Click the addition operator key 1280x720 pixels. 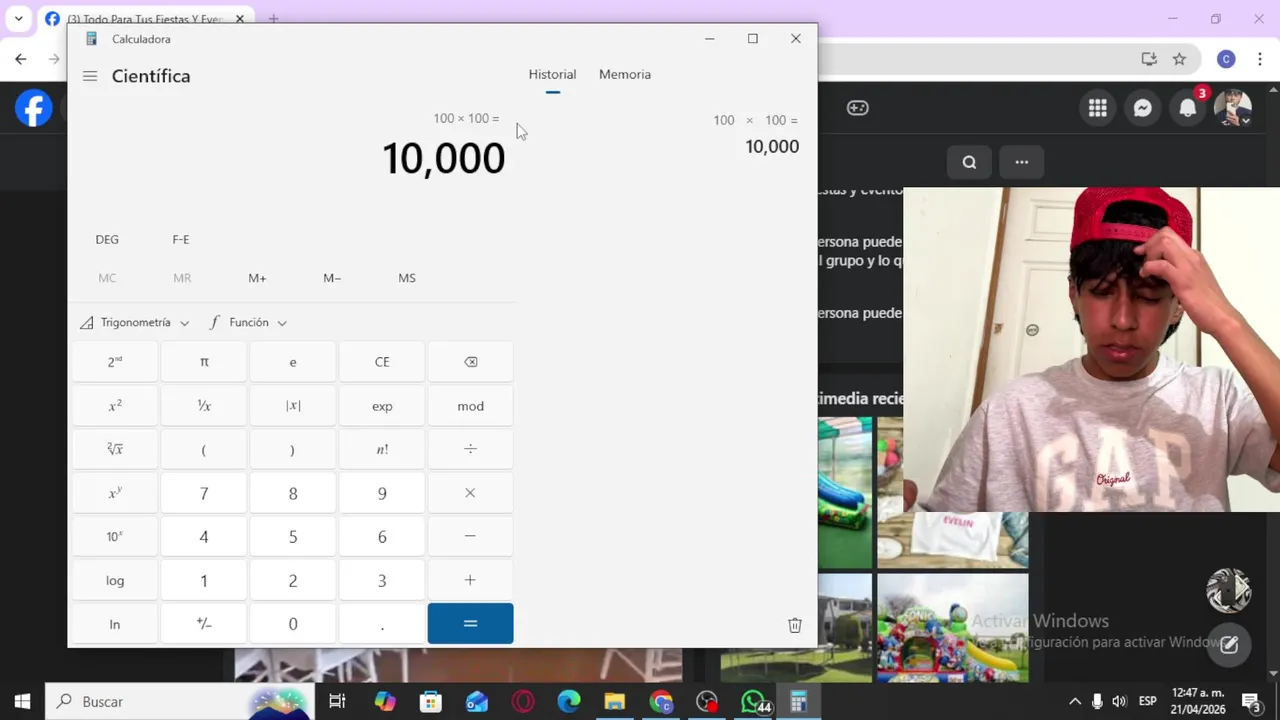(x=471, y=580)
